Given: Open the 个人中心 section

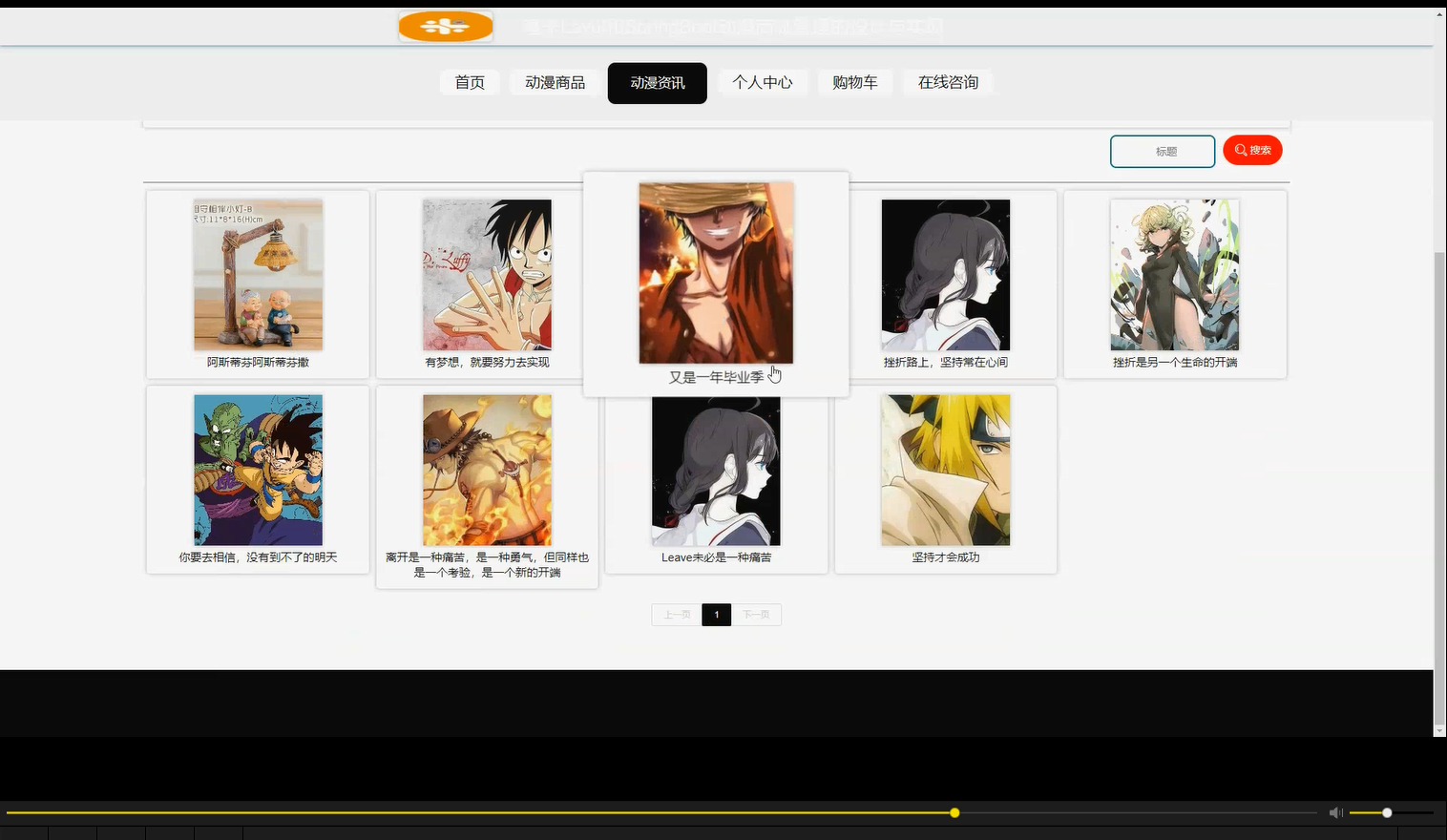Looking at the screenshot, I should [x=763, y=82].
